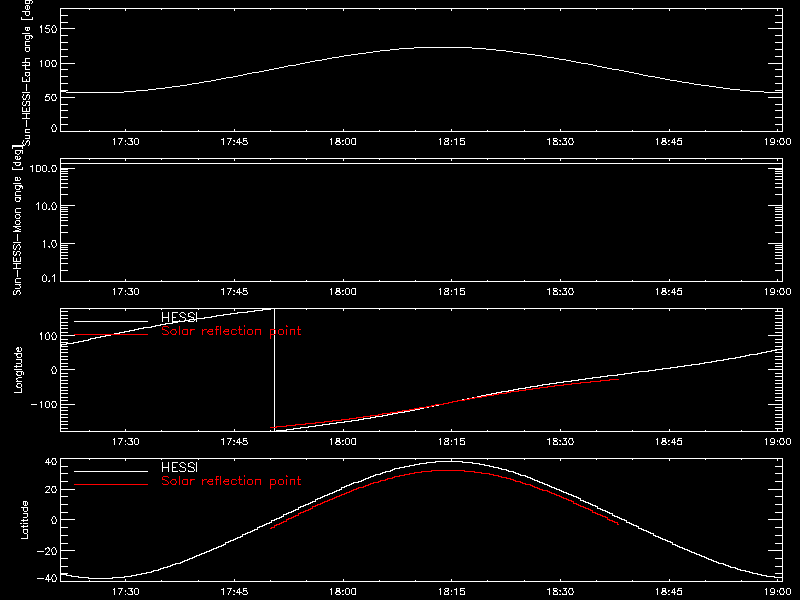This screenshot has height=600, width=800.
Task: Click vertical wrap line in Longitude plot
Action: (x=274, y=370)
